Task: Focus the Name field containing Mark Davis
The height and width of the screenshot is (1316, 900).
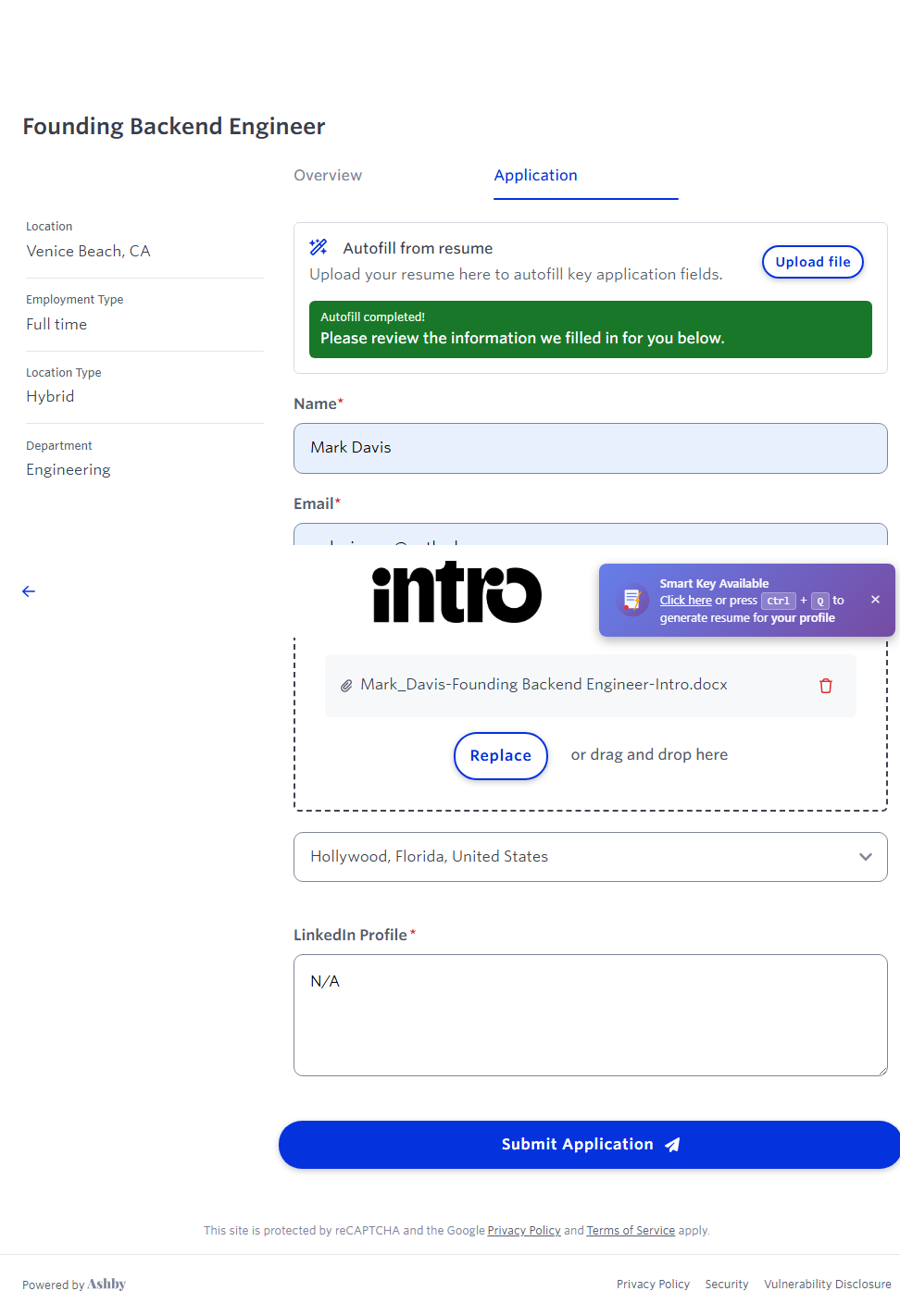Action: point(590,448)
